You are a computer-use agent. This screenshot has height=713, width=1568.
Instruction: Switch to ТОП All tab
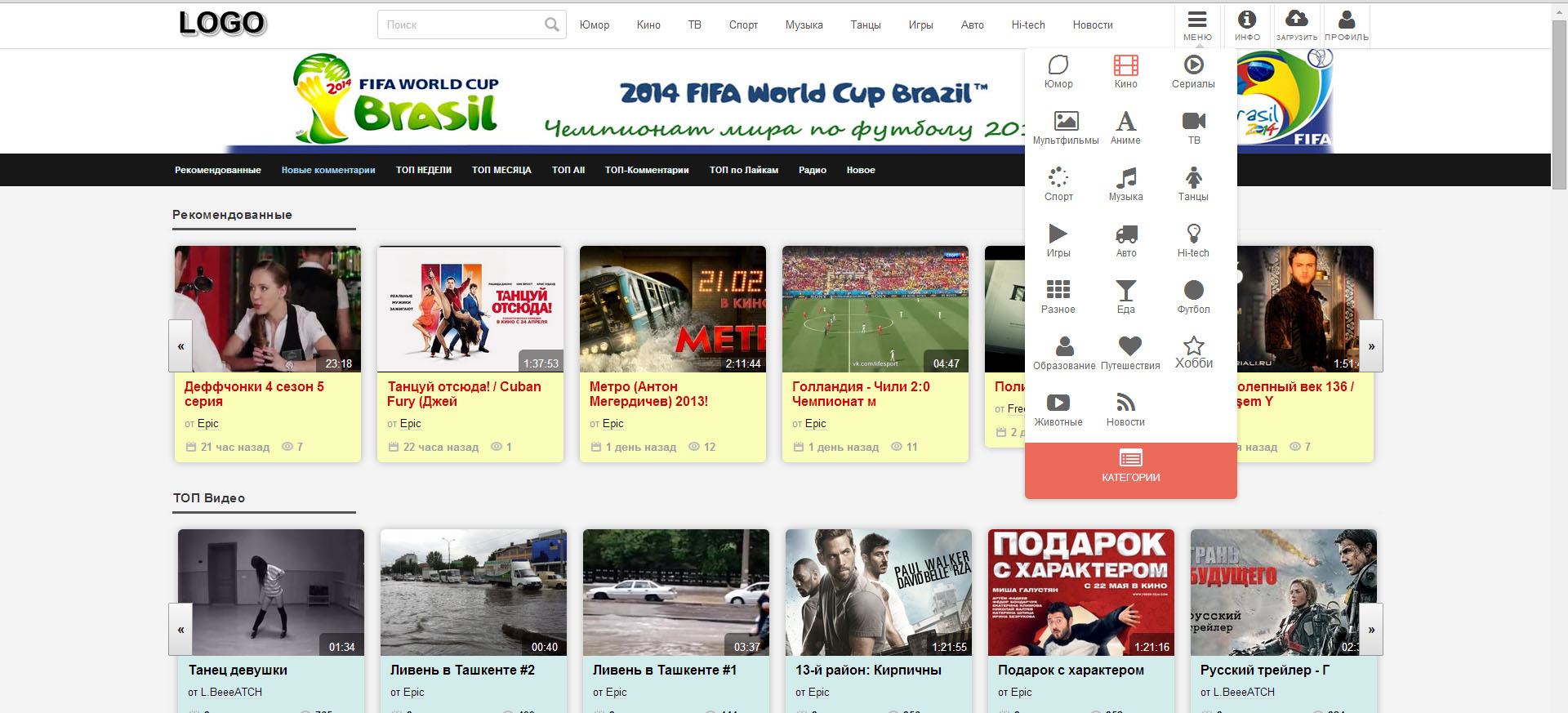568,170
